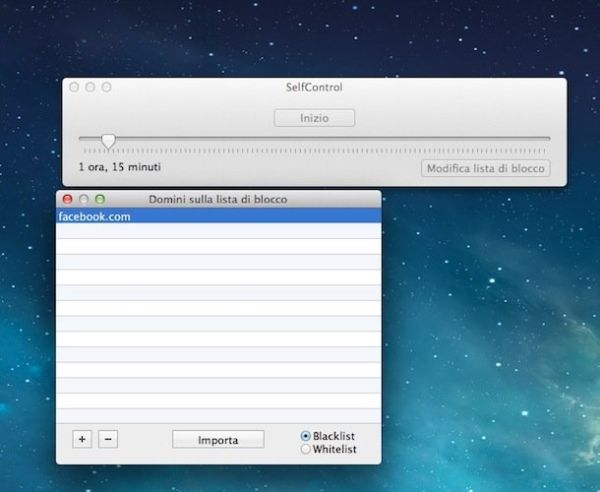
Task: Click the Domini sulla lista di blocco title
Action: pos(218,200)
